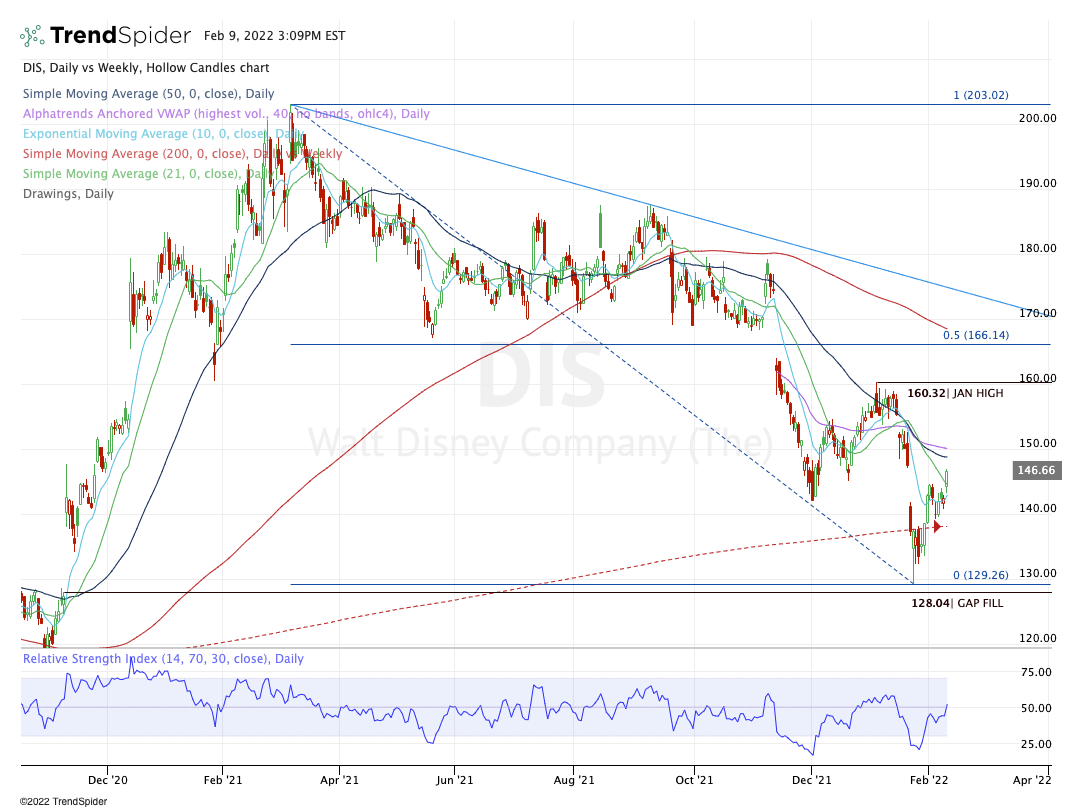
Task: Click the Aug '21 date axis label
Action: (574, 780)
